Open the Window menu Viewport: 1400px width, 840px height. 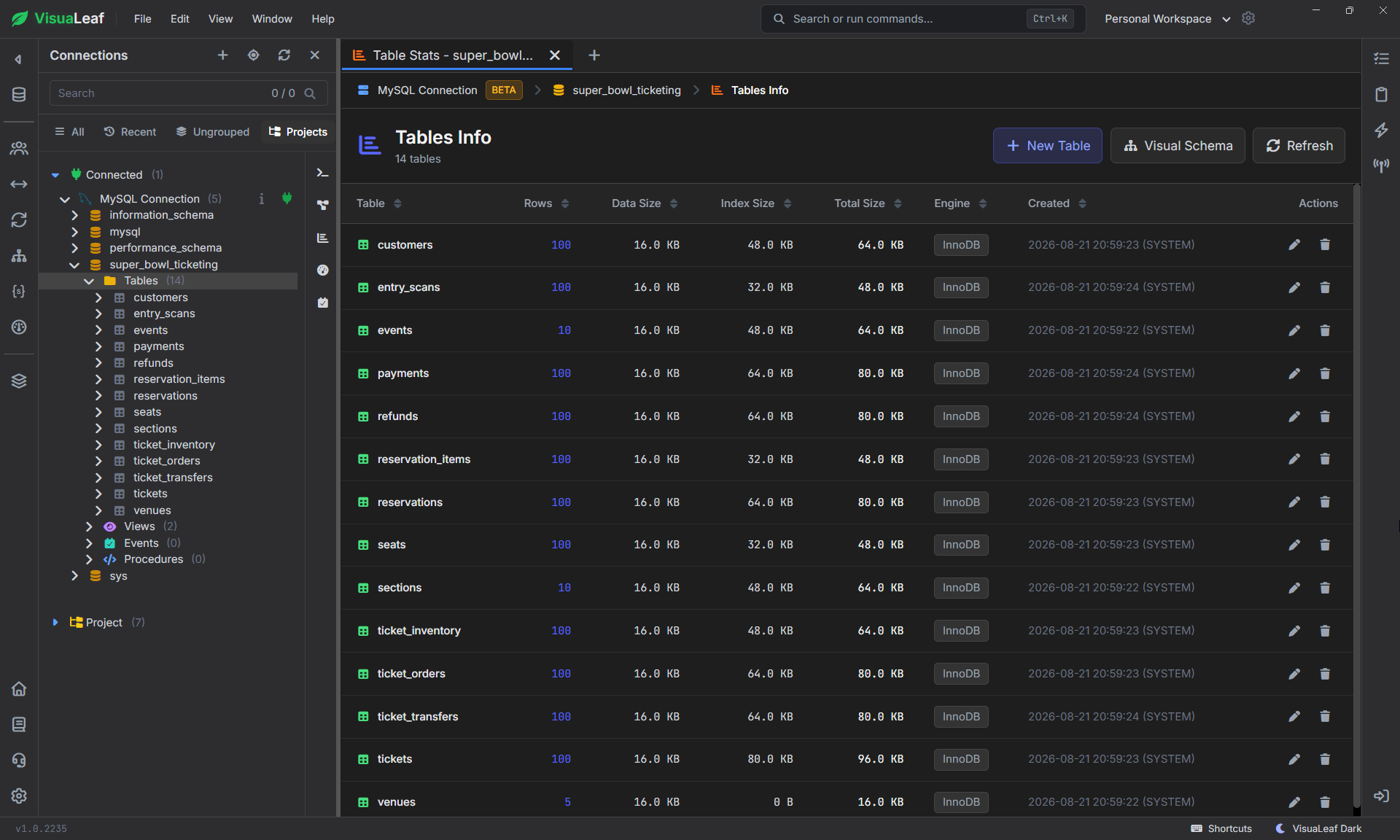point(272,19)
